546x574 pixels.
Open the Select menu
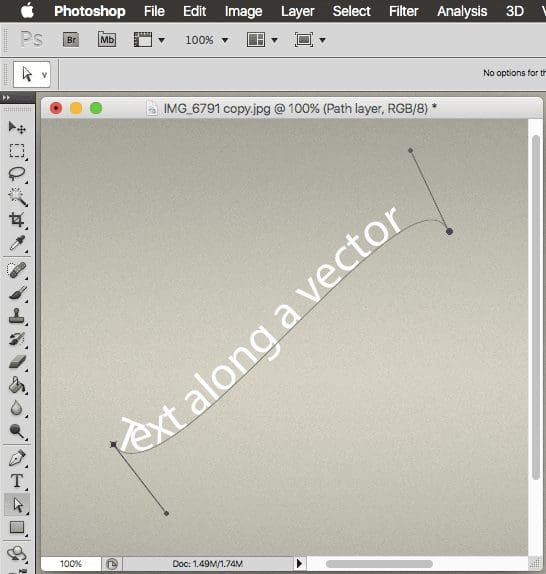(x=352, y=11)
